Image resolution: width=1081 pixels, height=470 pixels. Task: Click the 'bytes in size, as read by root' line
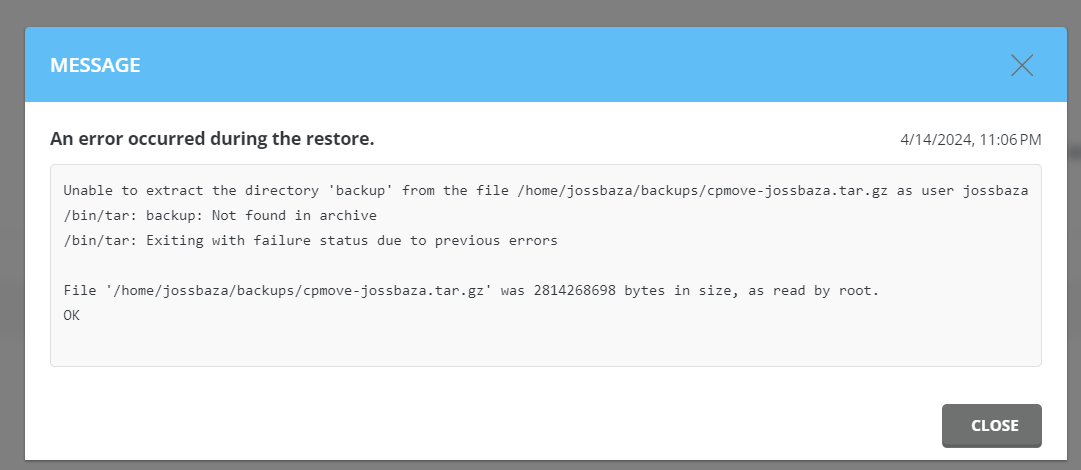coord(472,291)
